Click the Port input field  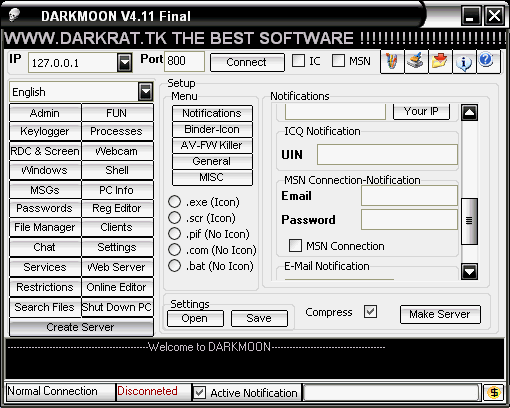(x=184, y=61)
